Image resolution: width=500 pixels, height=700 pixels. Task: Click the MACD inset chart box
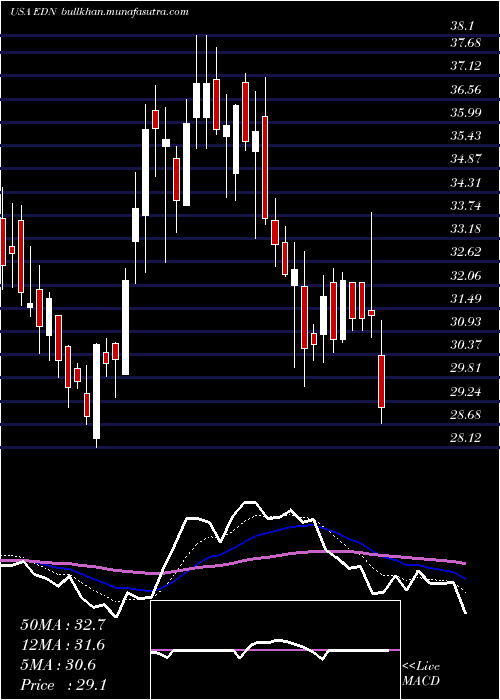275,650
